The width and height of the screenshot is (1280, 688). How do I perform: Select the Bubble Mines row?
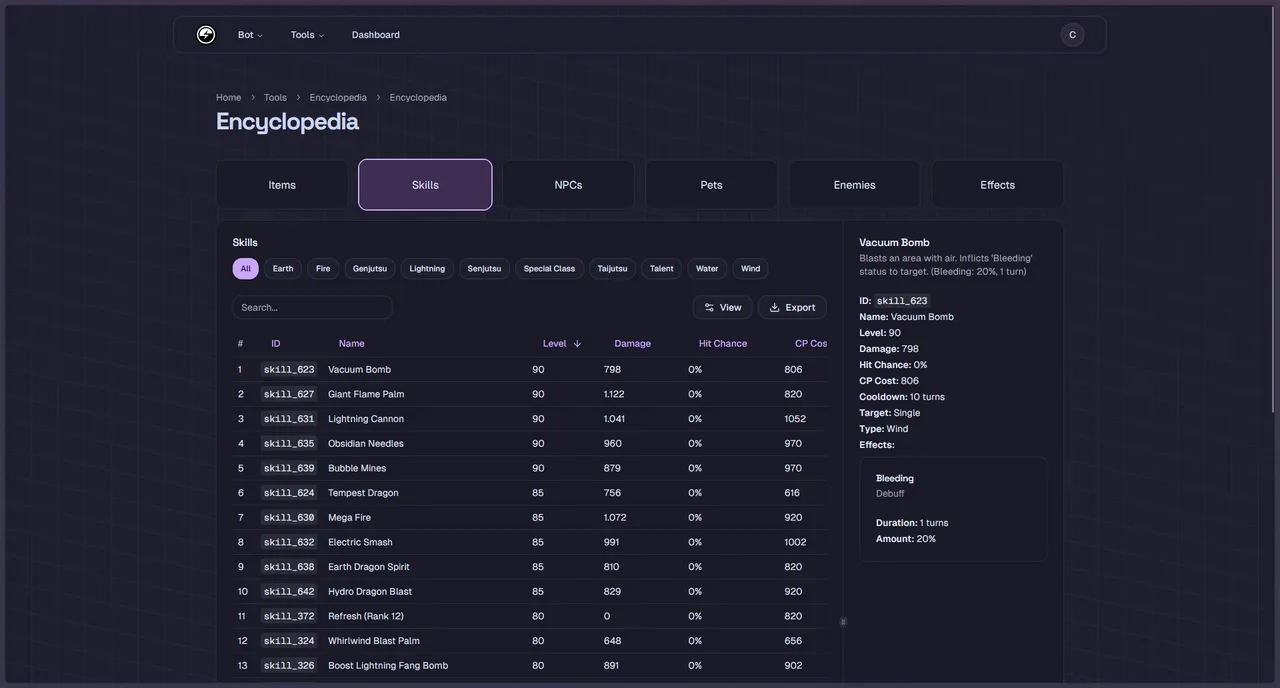coord(530,468)
